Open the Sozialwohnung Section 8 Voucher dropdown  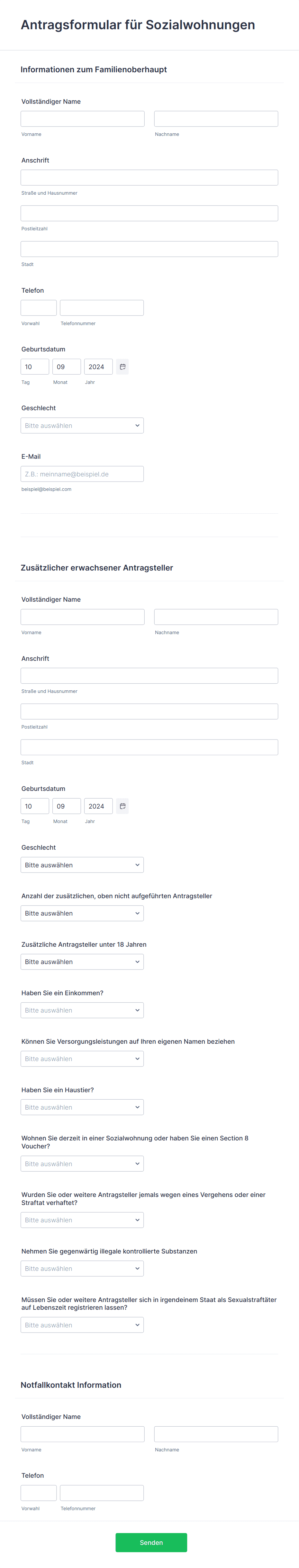82,1164
